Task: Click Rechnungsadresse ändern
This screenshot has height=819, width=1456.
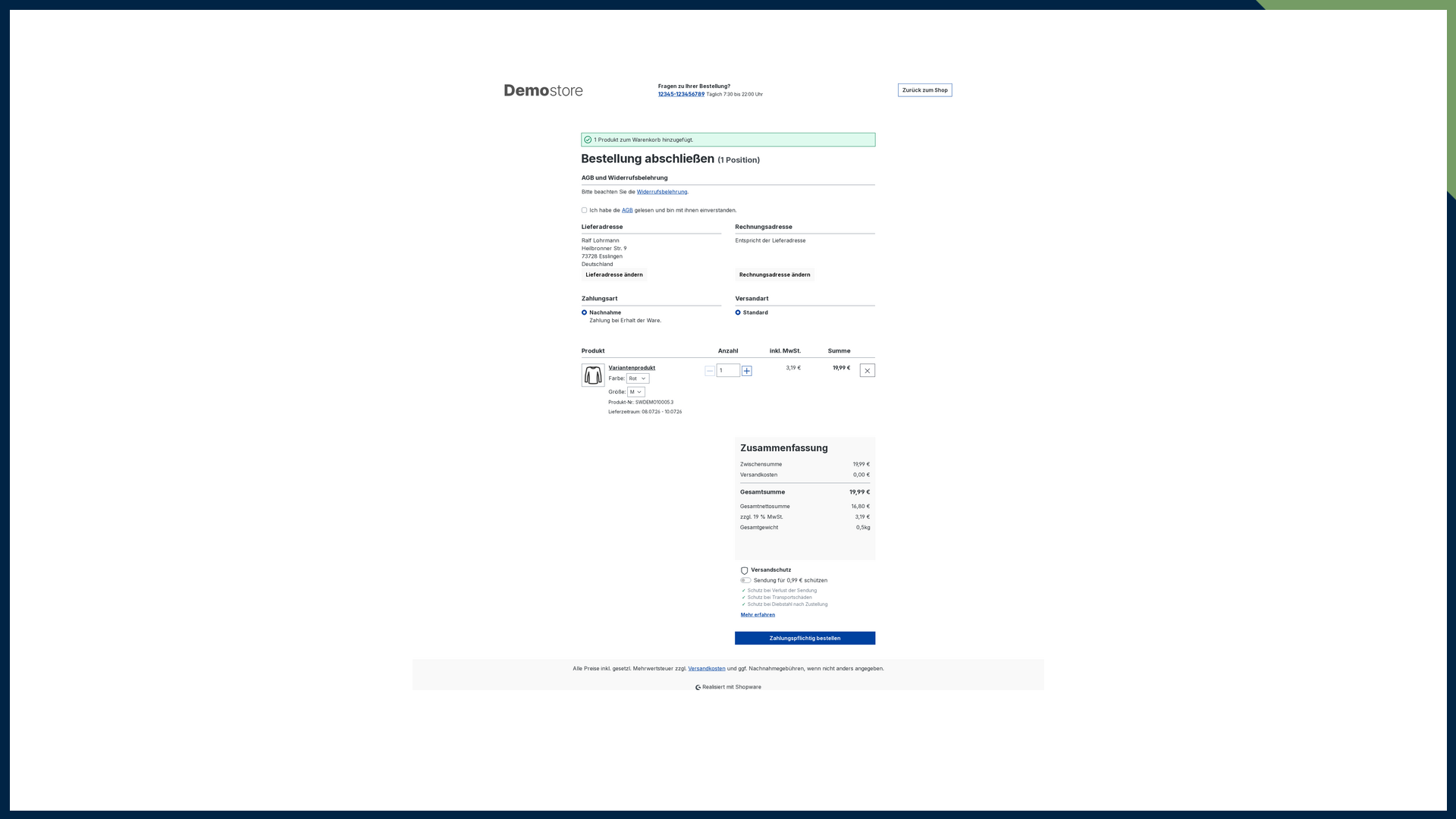Action: point(775,275)
